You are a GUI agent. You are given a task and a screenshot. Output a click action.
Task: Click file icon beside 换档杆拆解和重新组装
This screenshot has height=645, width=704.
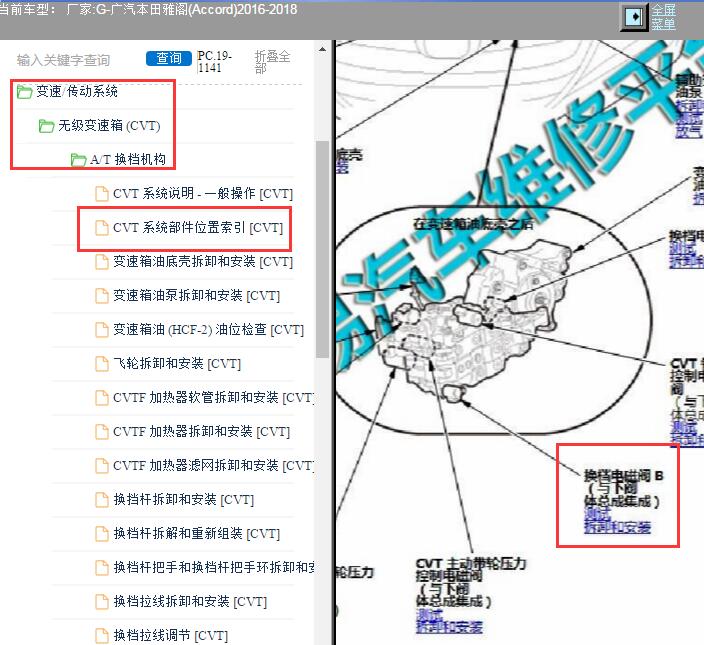pyautogui.click(x=102, y=534)
